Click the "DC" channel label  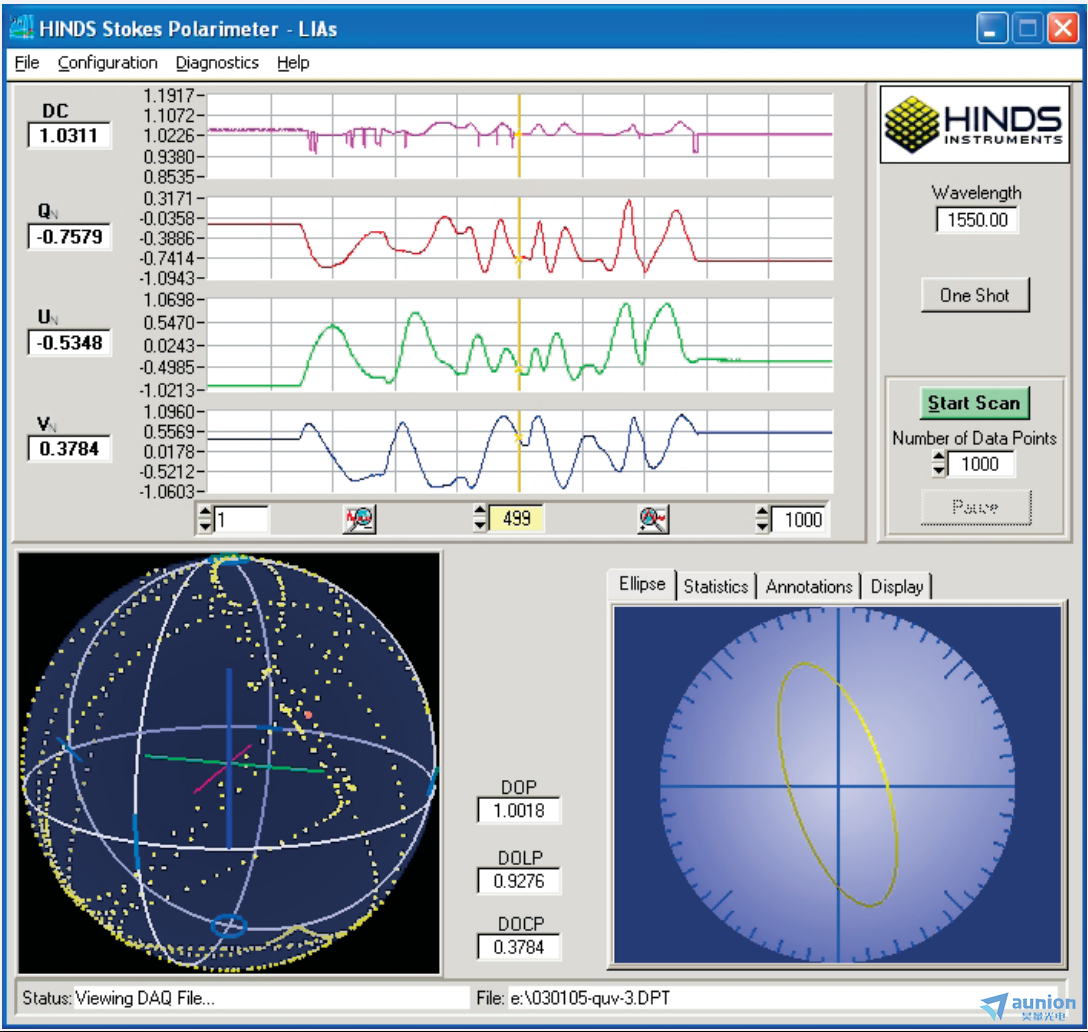[56, 111]
